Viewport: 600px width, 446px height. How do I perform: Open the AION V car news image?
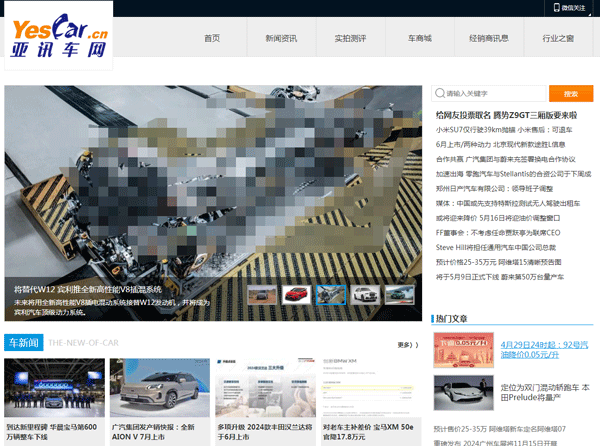(x=160, y=387)
